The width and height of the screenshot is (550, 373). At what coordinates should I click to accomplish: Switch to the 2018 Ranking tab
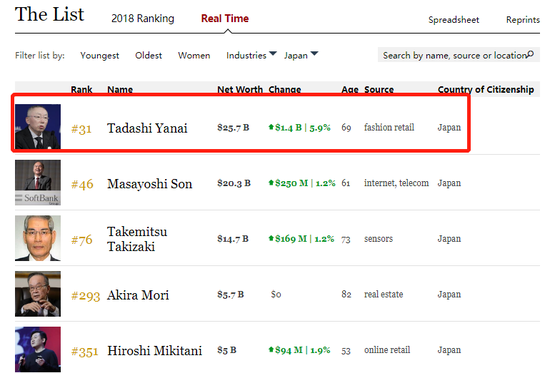(x=143, y=18)
